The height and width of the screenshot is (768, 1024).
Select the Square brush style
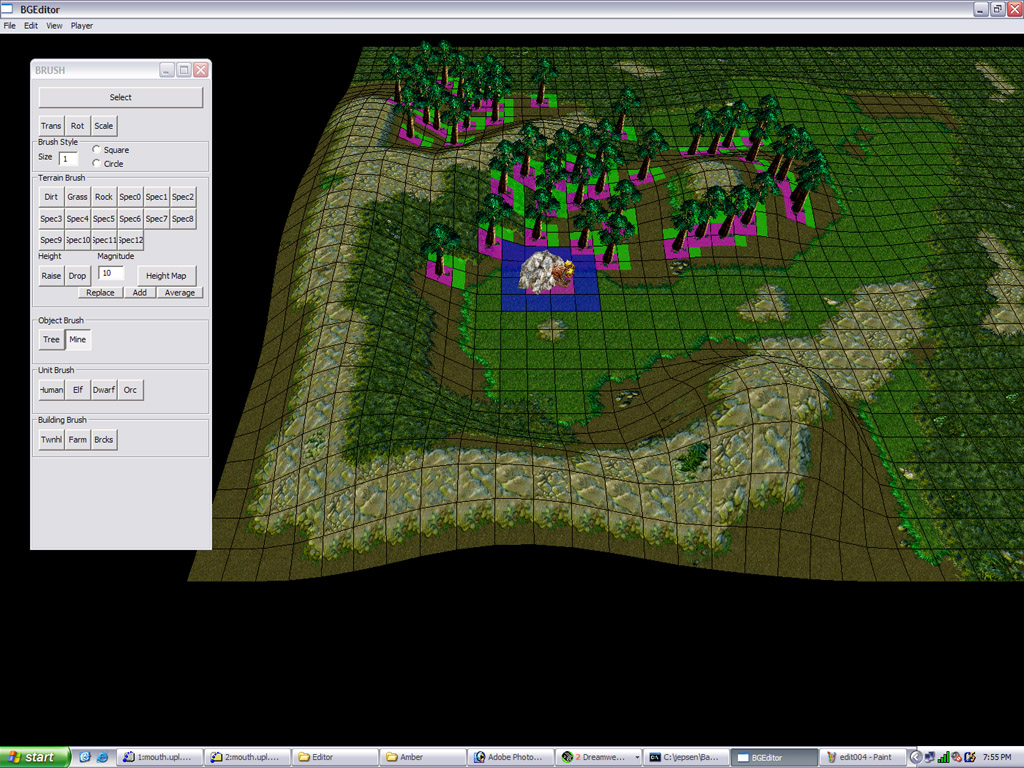(x=96, y=150)
